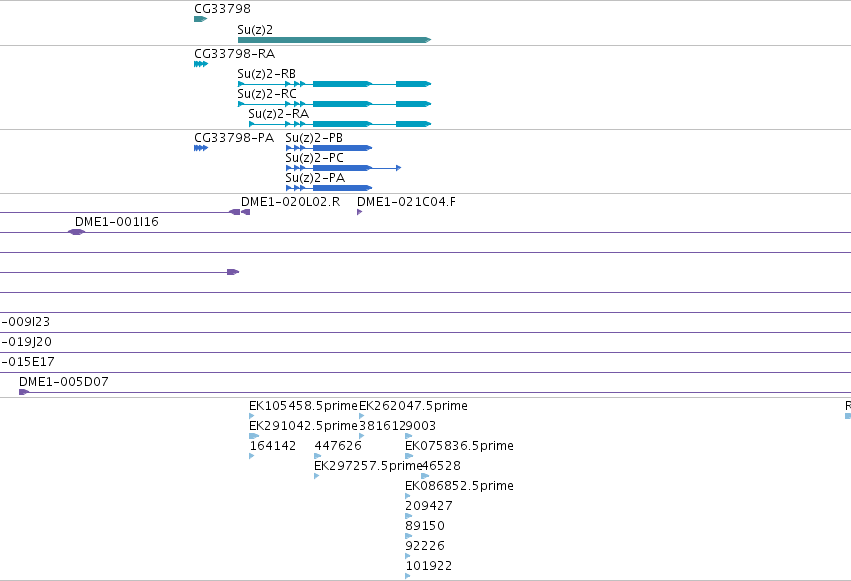Click the EK297257.5prime label
This screenshot has width=851, height=581.
point(368,466)
